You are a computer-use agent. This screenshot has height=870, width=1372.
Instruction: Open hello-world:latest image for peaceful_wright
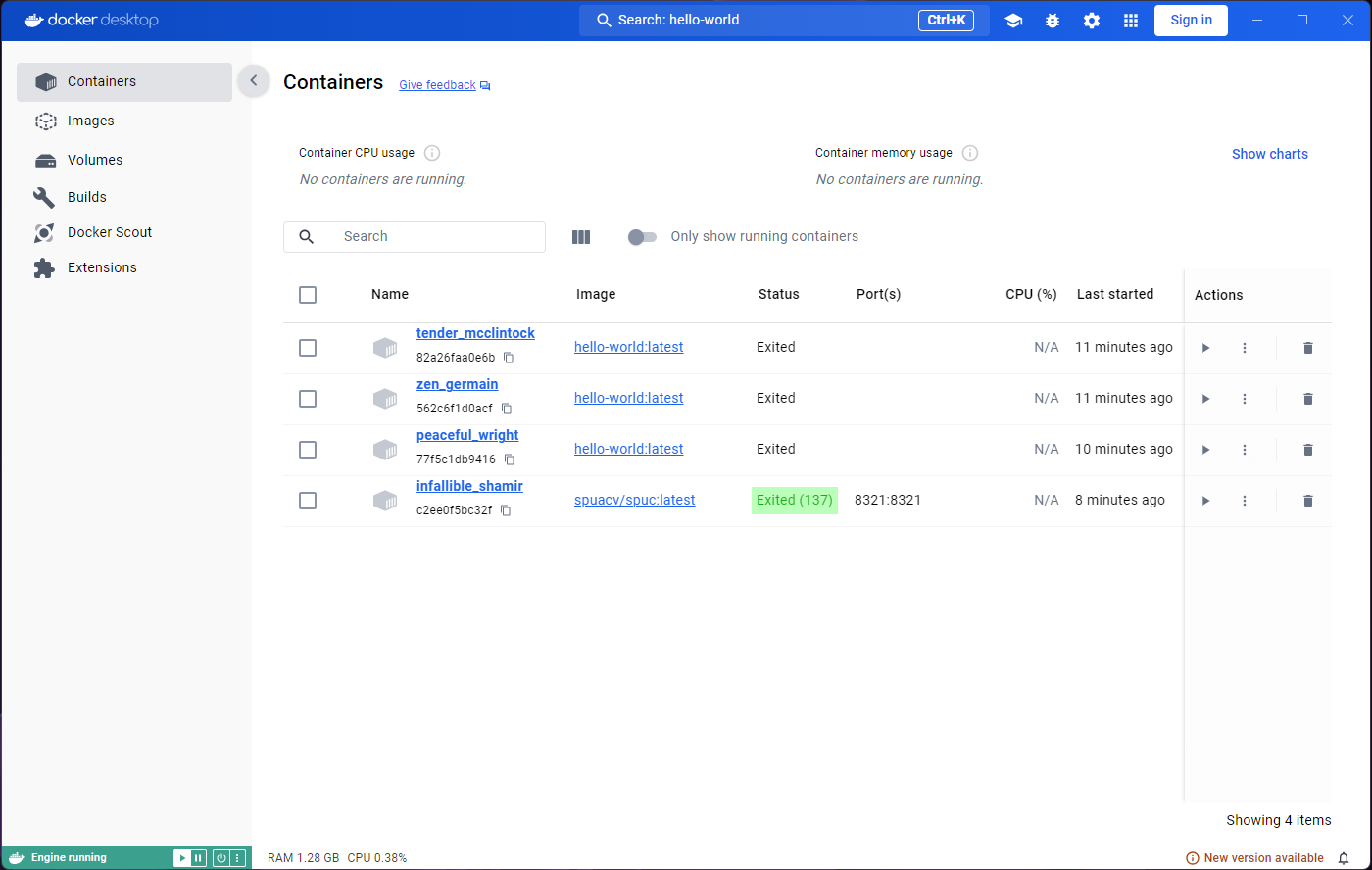coord(628,449)
